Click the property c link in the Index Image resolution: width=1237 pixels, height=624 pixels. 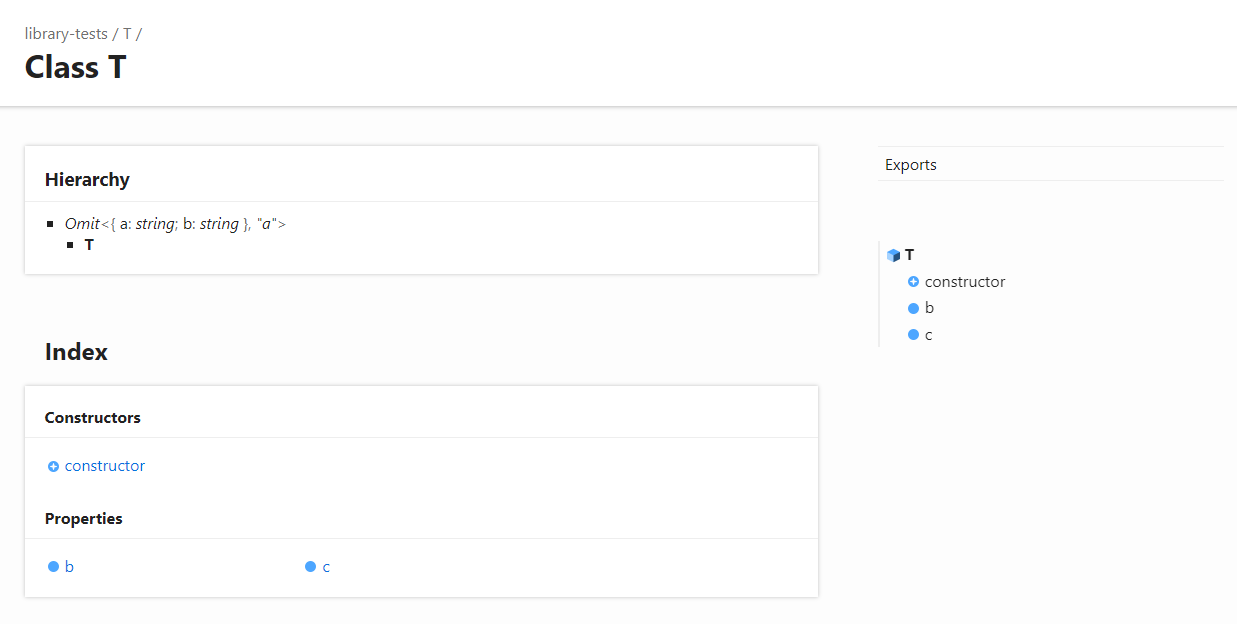coord(327,566)
